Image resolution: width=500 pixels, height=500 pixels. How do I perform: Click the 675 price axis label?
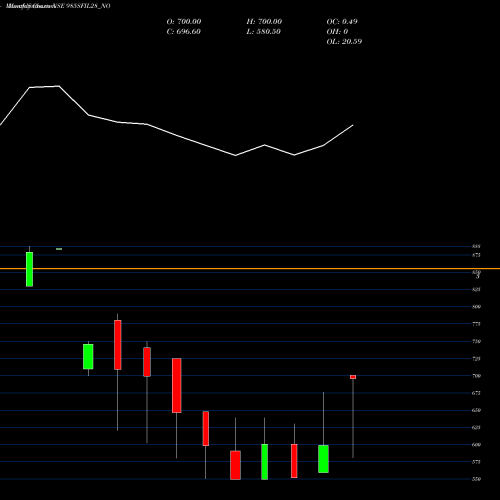tap(476, 393)
